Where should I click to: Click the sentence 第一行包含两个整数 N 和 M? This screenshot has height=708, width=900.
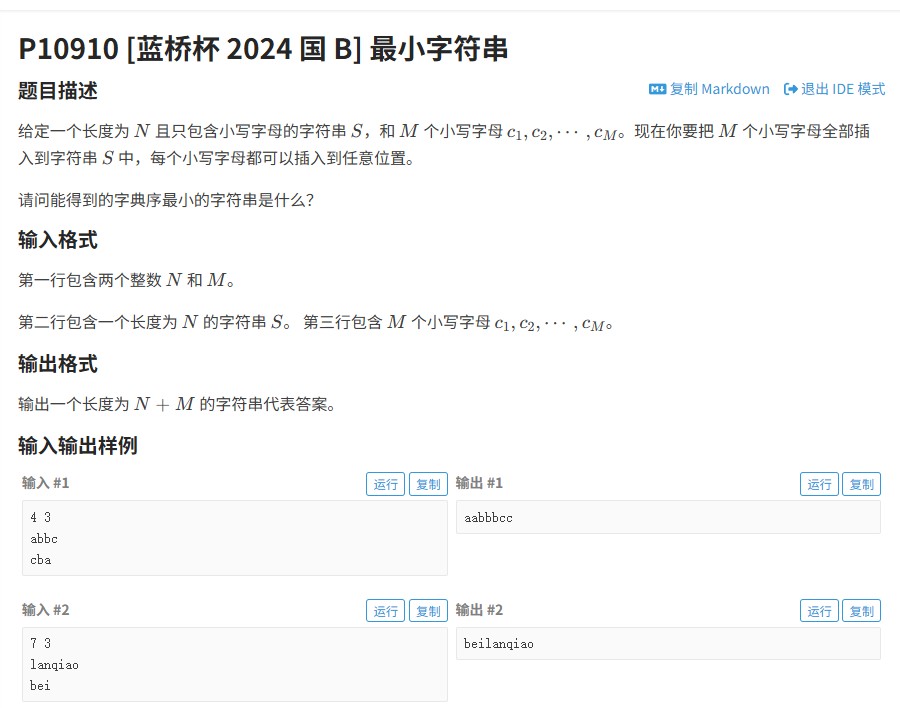coord(126,280)
